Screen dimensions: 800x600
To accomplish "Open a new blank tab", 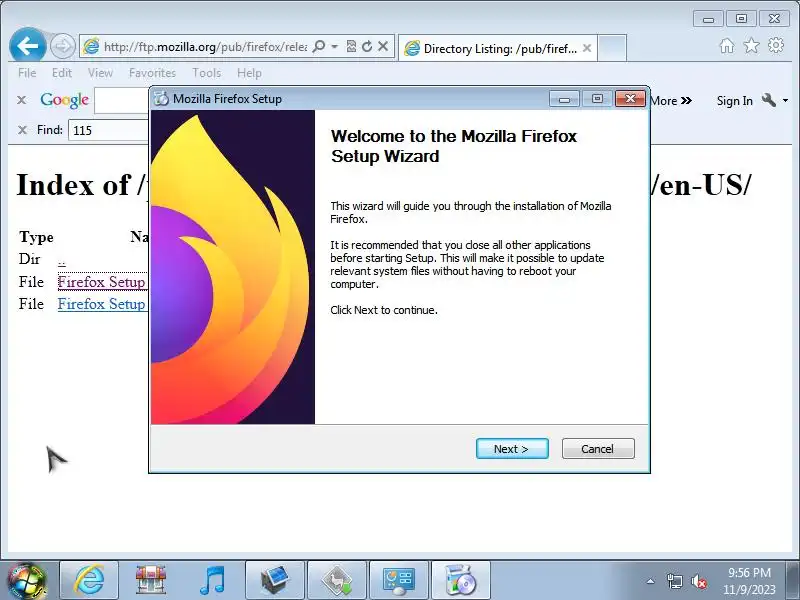I will 612,48.
